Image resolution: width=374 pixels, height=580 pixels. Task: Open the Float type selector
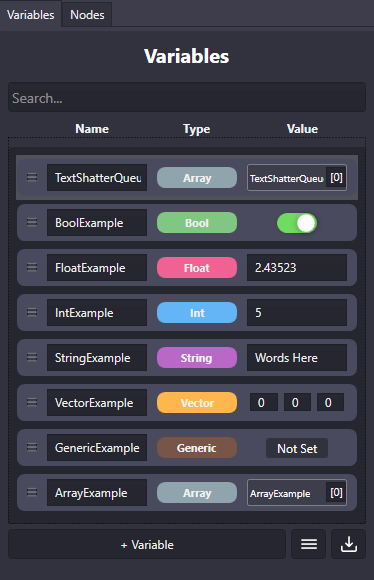coord(197,268)
